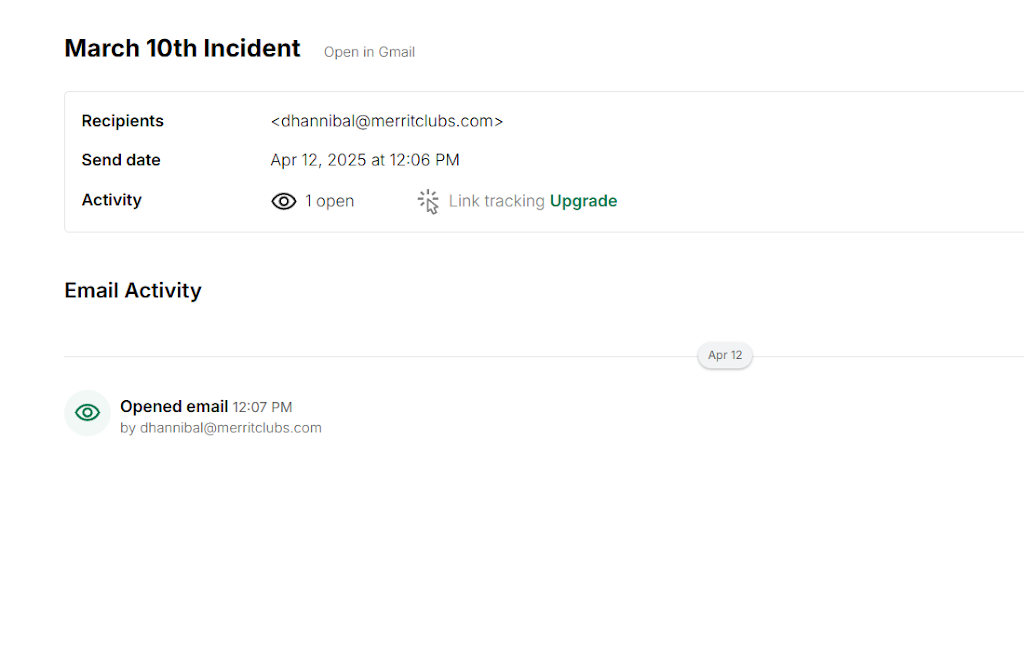Click the black eye icon beside 1 open
Screen dimensions: 1024x653
284,201
